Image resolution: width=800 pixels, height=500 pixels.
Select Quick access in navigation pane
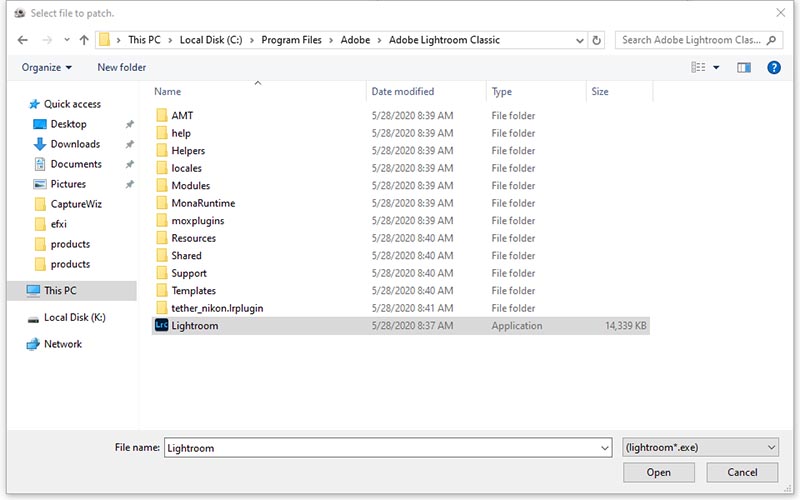pyautogui.click(x=72, y=104)
